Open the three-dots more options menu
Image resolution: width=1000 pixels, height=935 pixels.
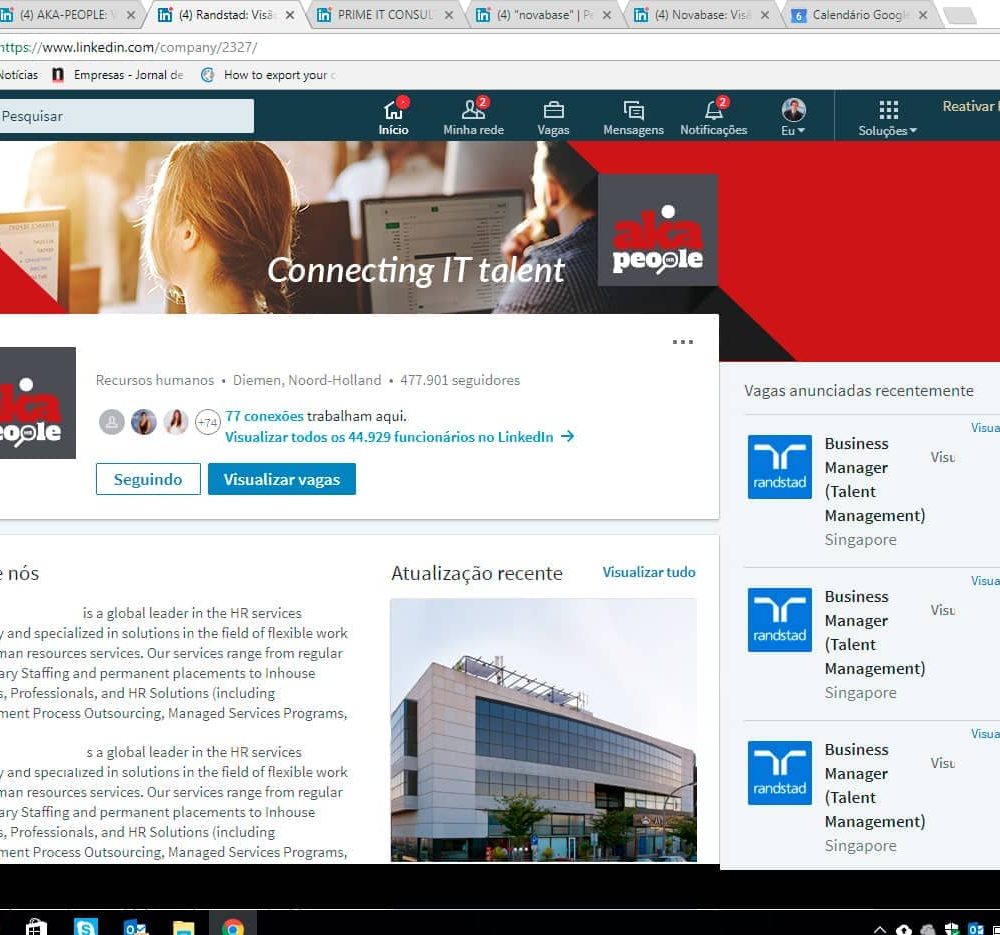(682, 342)
